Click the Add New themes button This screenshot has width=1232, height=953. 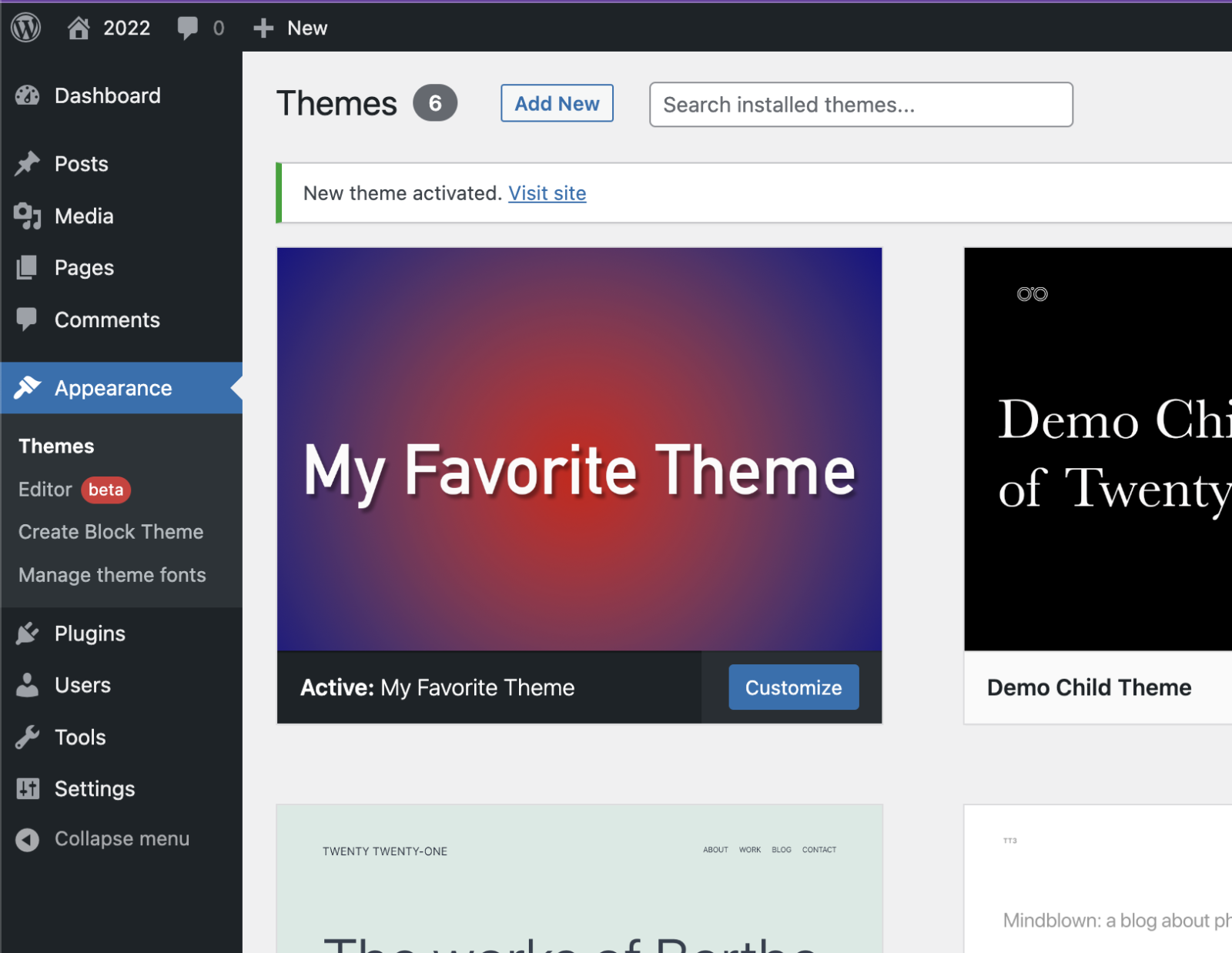point(556,103)
